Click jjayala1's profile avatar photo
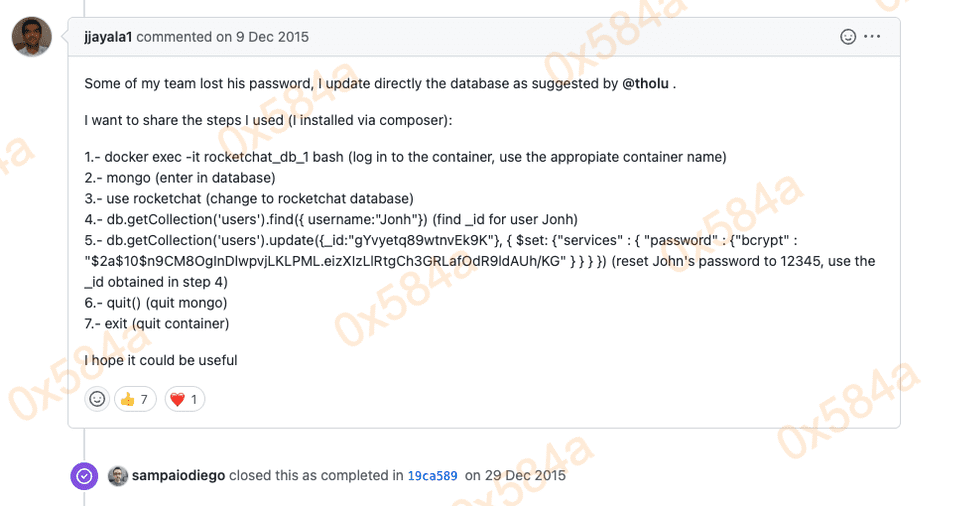Image resolution: width=968 pixels, height=506 pixels. point(32,37)
